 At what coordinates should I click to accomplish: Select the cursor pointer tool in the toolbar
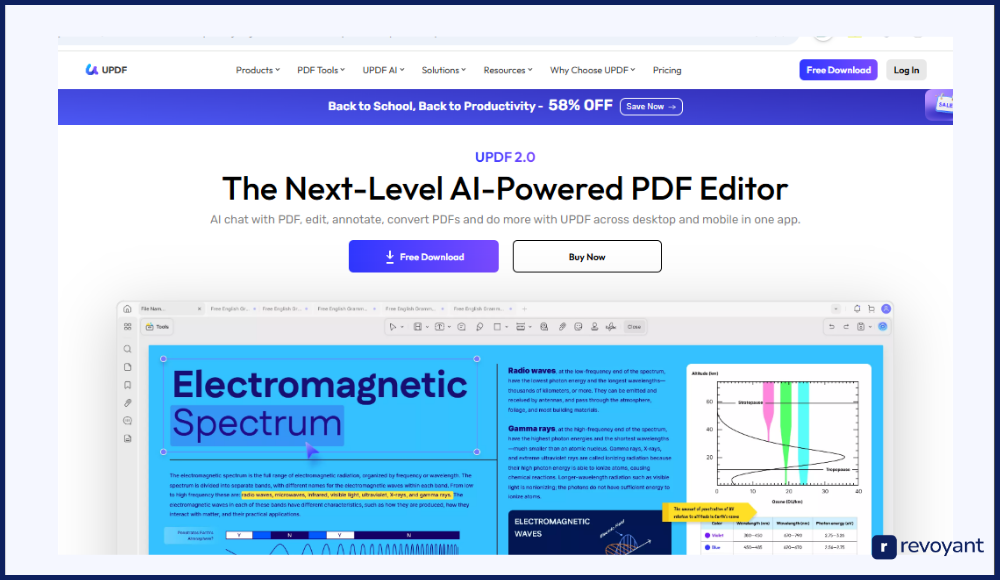pyautogui.click(x=393, y=327)
